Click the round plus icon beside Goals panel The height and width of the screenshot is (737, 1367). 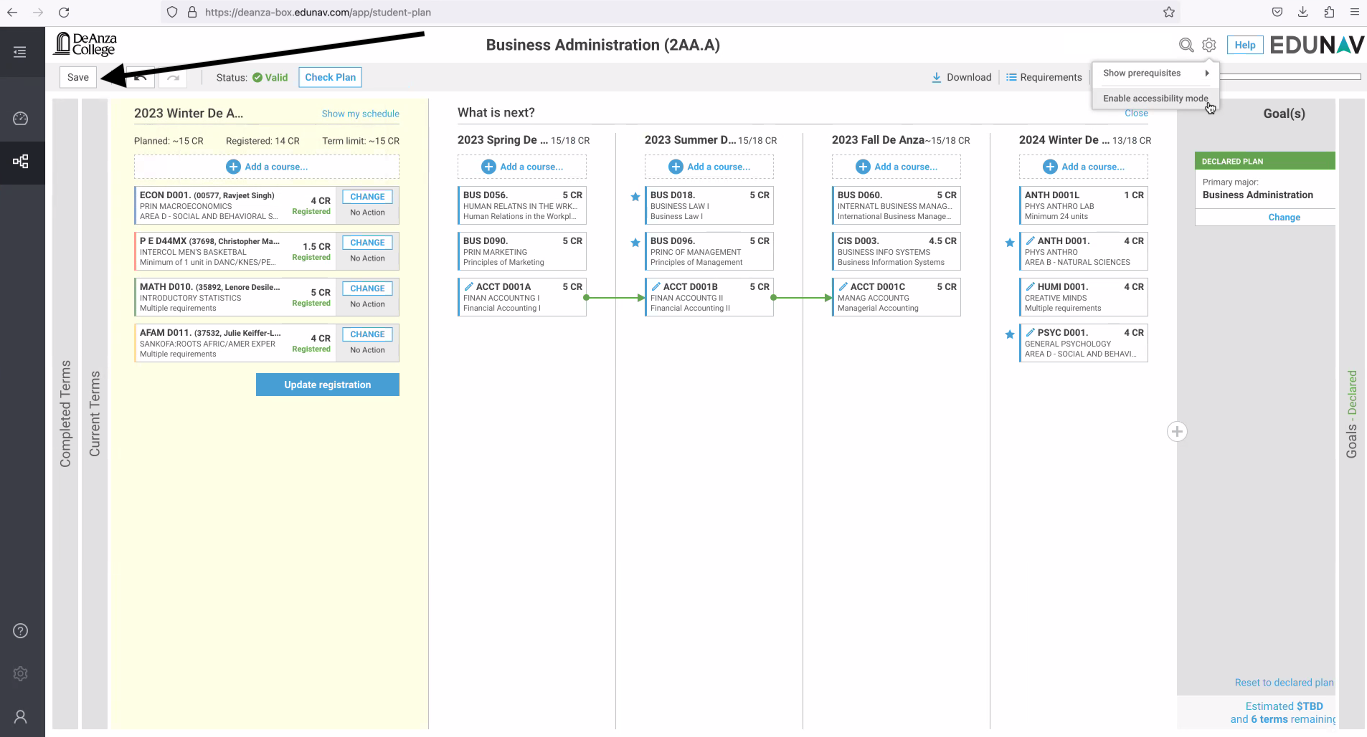point(1177,431)
